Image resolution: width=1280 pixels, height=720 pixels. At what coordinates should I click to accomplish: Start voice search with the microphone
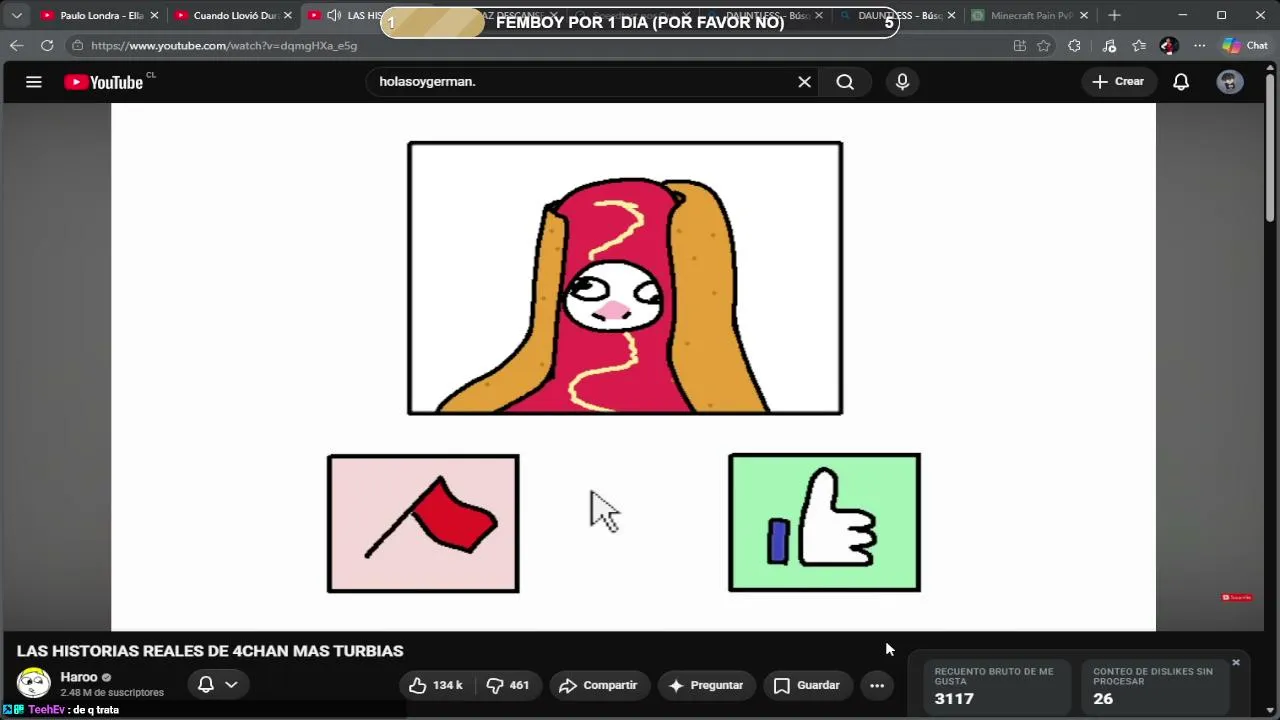point(902,82)
